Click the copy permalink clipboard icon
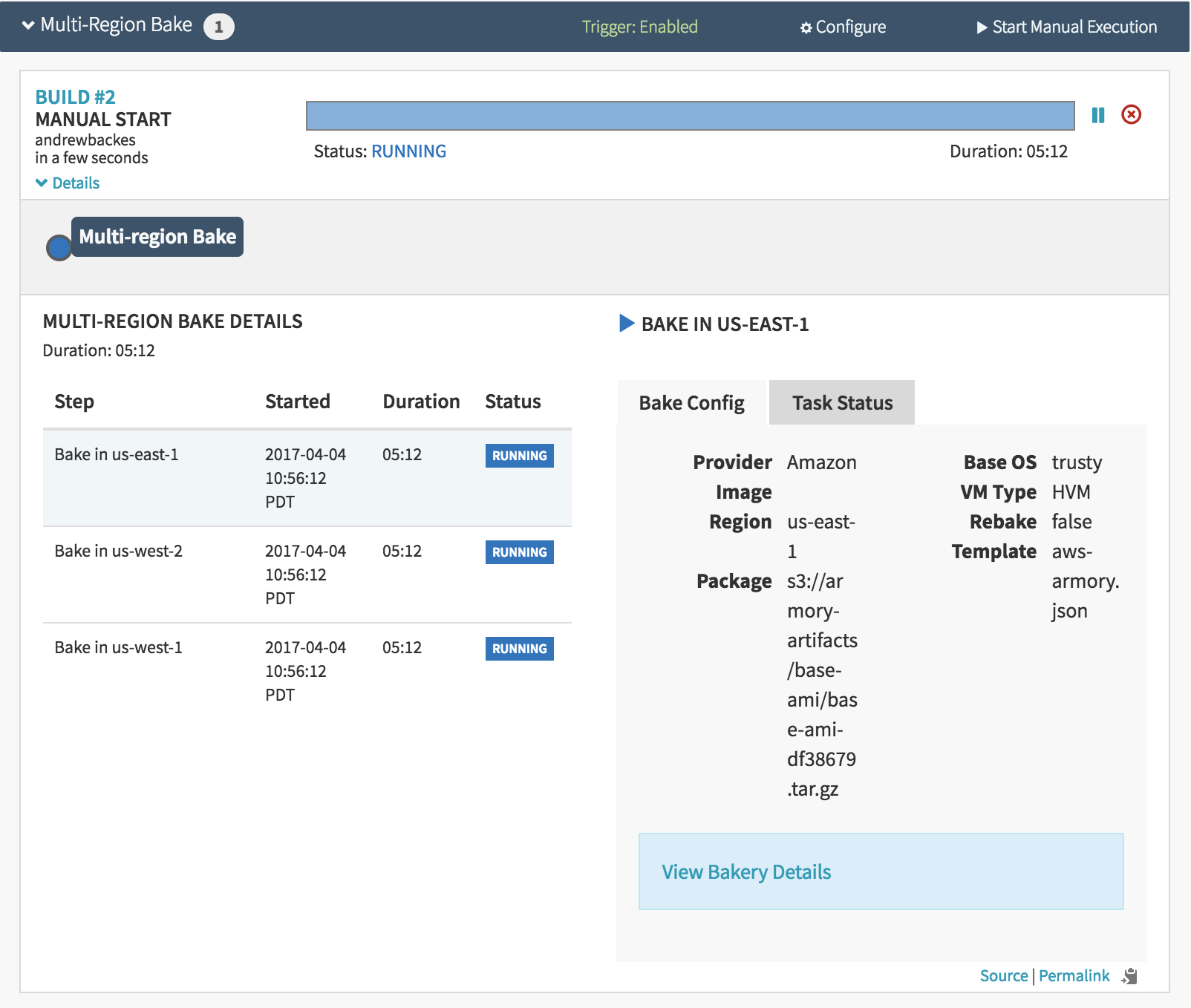 pos(1129,976)
